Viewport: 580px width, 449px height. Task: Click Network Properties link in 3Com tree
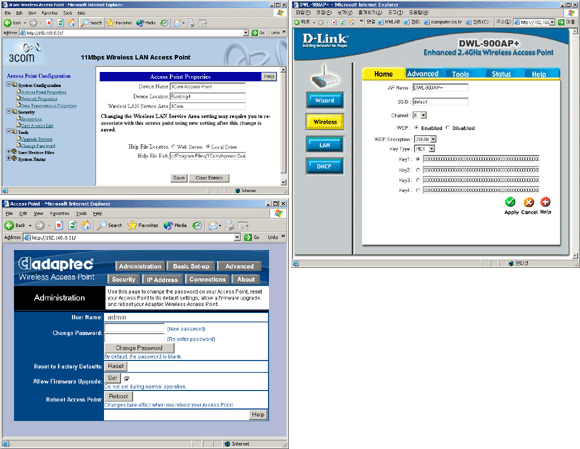point(39,99)
